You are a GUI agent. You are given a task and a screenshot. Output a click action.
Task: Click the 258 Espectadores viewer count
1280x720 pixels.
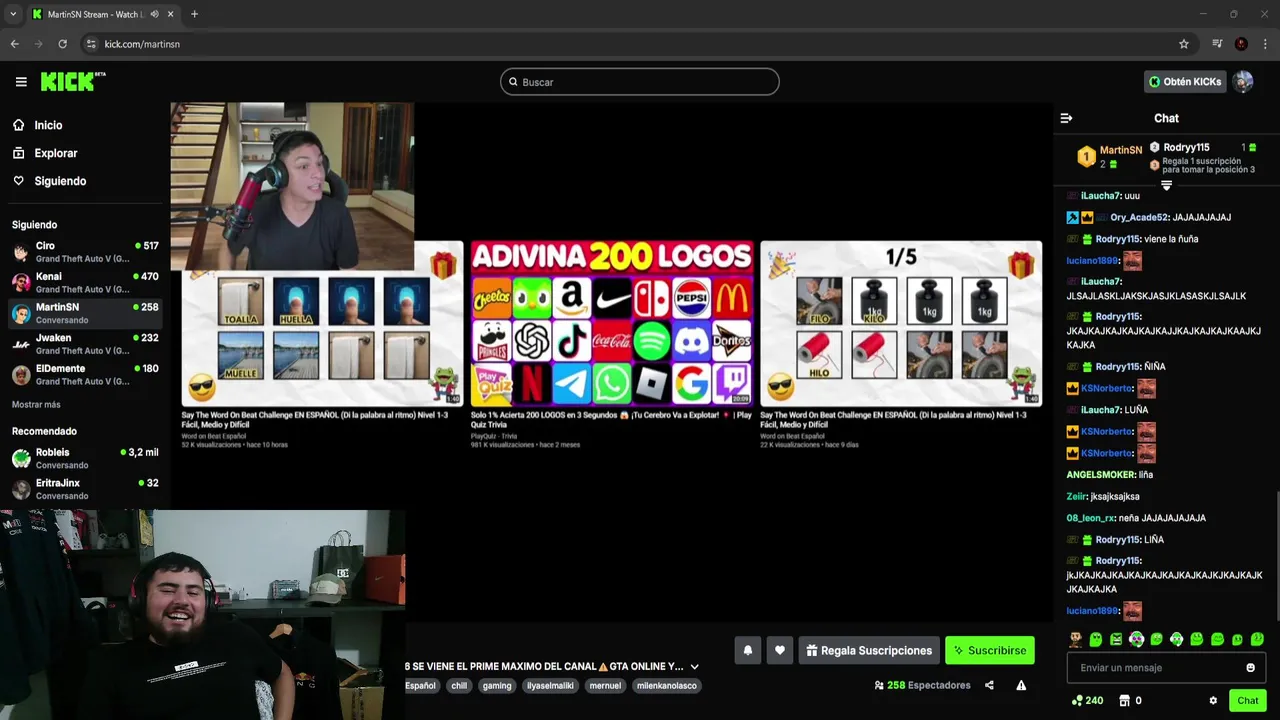click(922, 685)
